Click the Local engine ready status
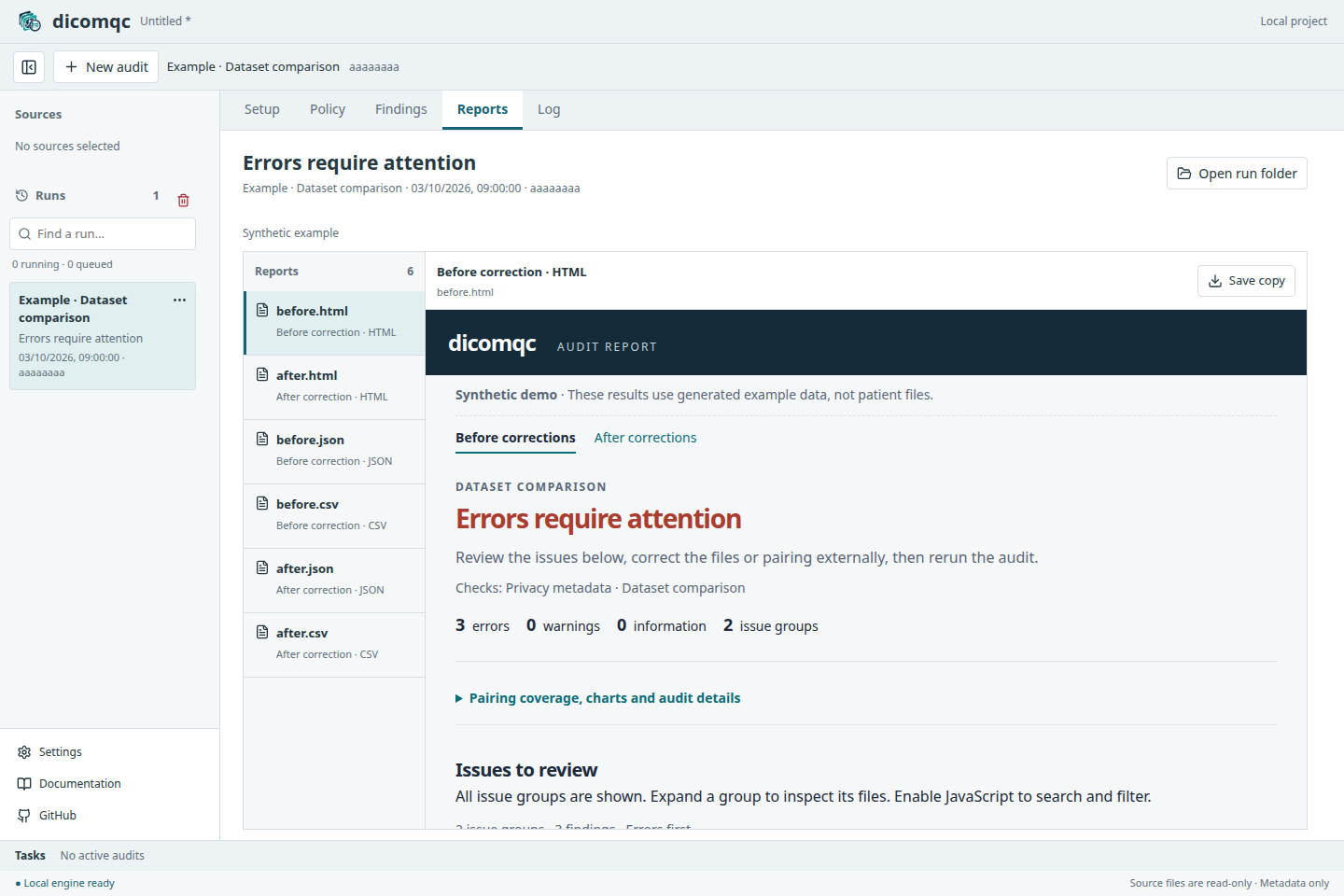Image resolution: width=1344 pixels, height=896 pixels. 65,883
